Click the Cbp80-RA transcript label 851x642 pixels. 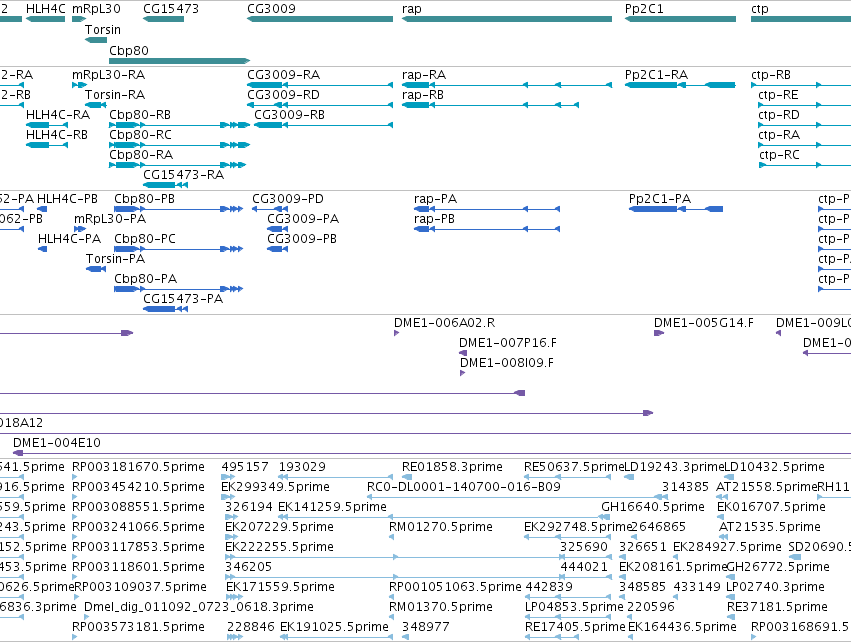point(141,155)
